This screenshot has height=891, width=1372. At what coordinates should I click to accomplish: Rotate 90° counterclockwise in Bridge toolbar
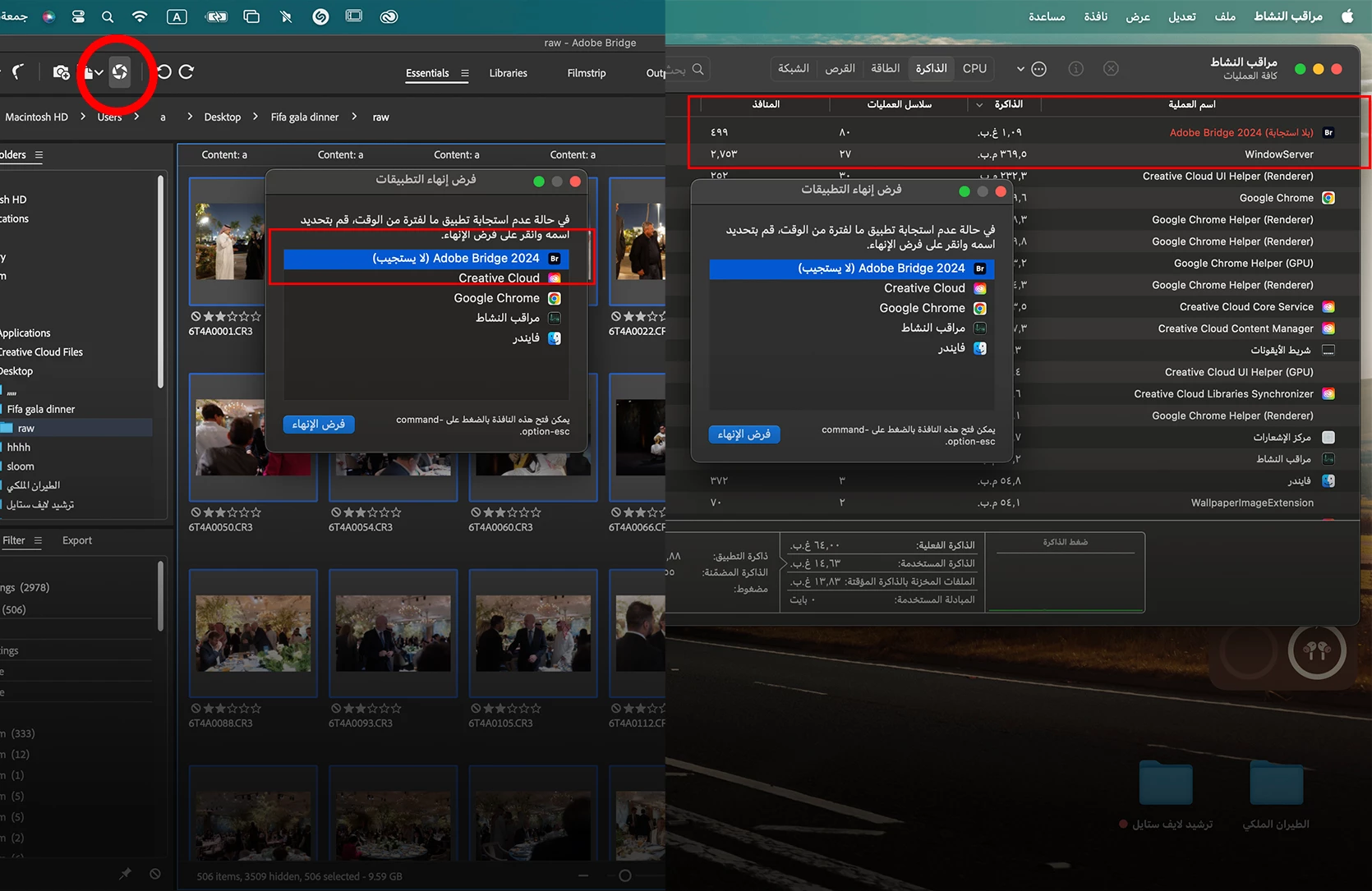[164, 72]
